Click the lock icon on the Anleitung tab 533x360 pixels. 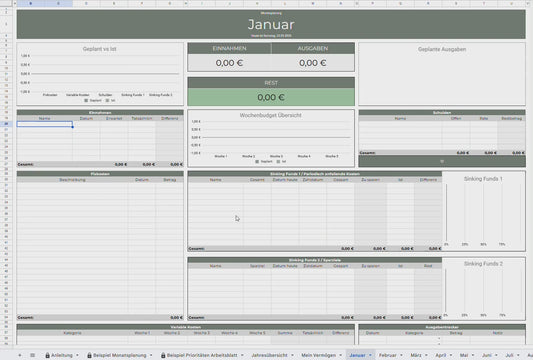[48, 355]
